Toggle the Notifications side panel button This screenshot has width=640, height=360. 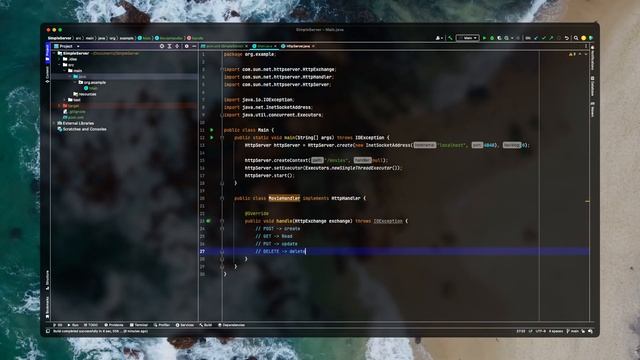coord(593,58)
